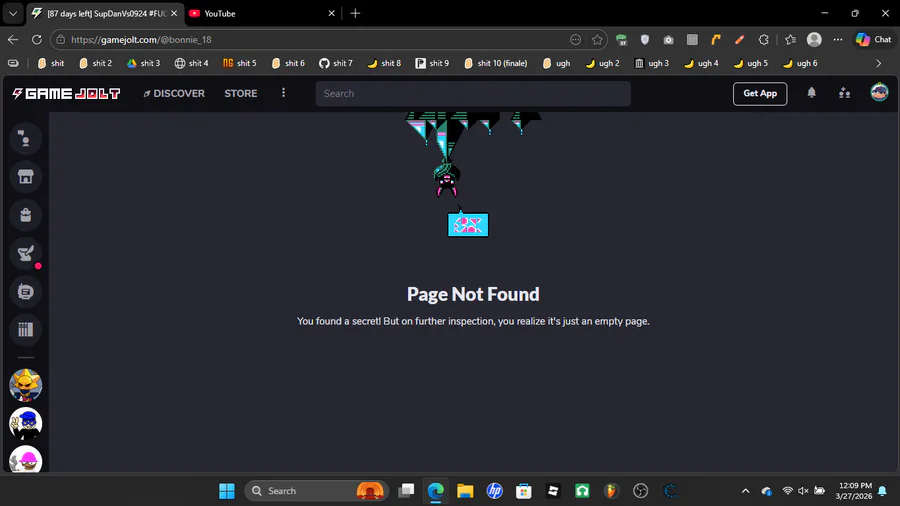This screenshot has height=506, width=900.
Task: Open the yellow star character community
Action: (25, 384)
